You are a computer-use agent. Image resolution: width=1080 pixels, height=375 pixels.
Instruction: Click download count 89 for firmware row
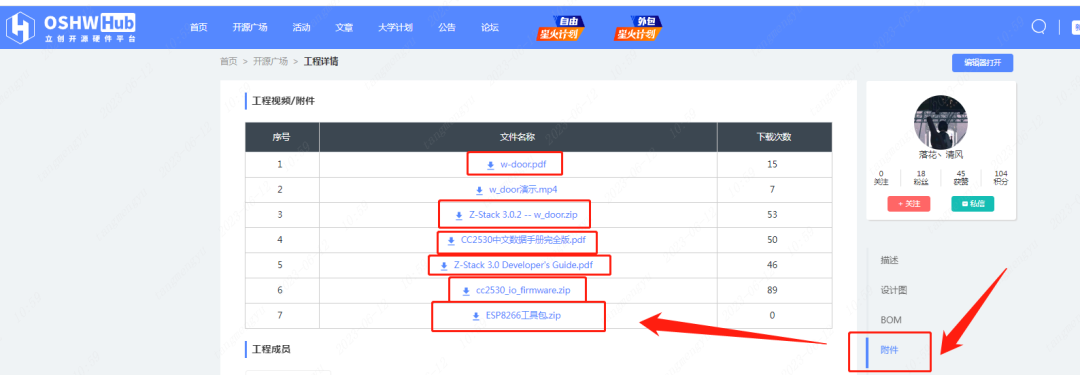(772, 290)
